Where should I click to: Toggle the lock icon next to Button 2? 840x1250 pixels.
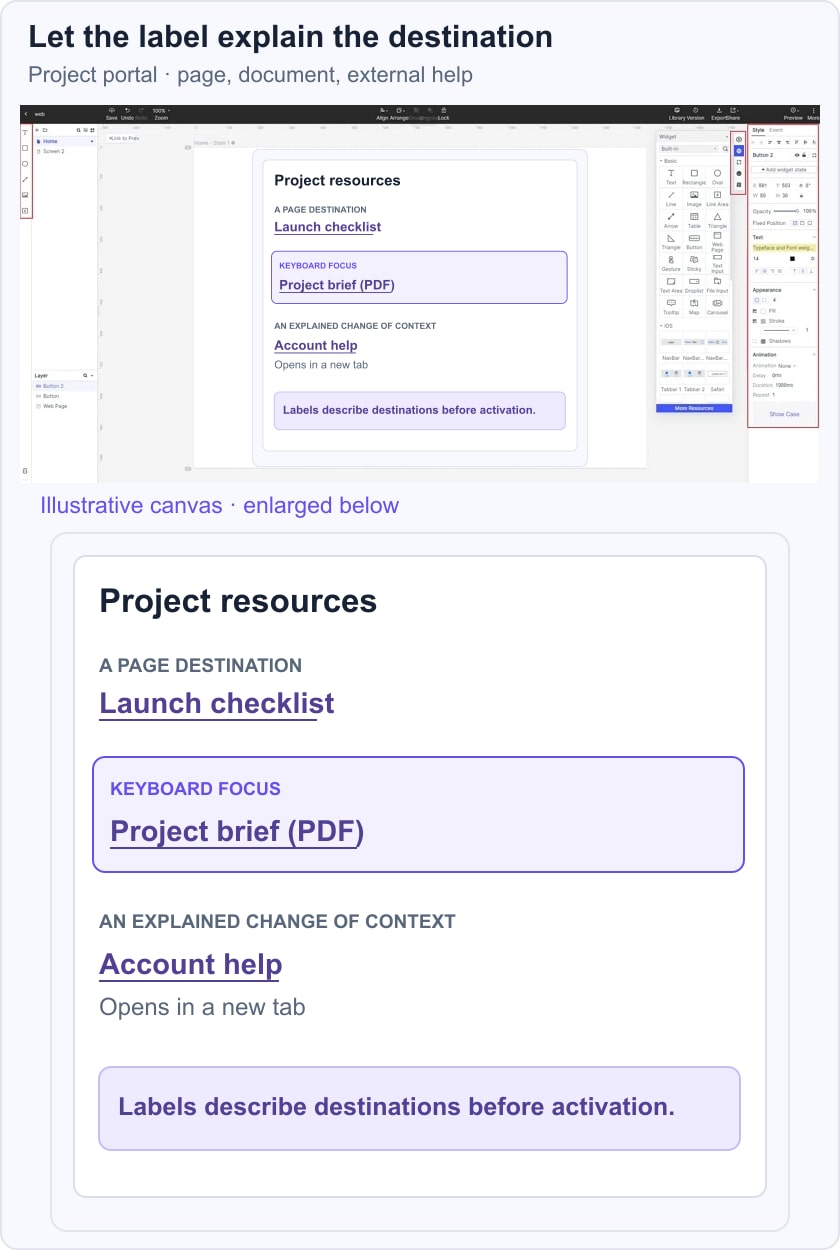tap(804, 155)
